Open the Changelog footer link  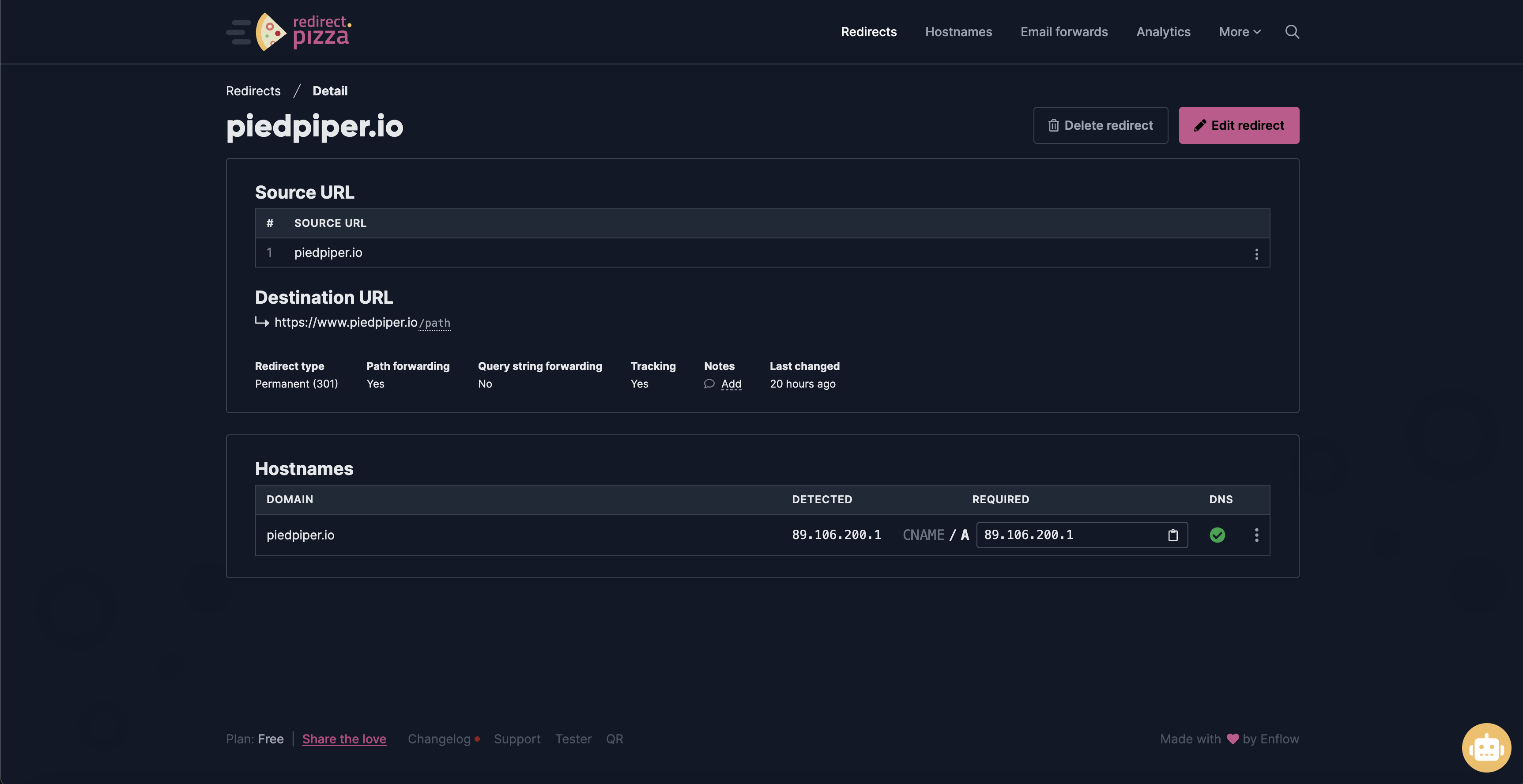tap(439, 739)
